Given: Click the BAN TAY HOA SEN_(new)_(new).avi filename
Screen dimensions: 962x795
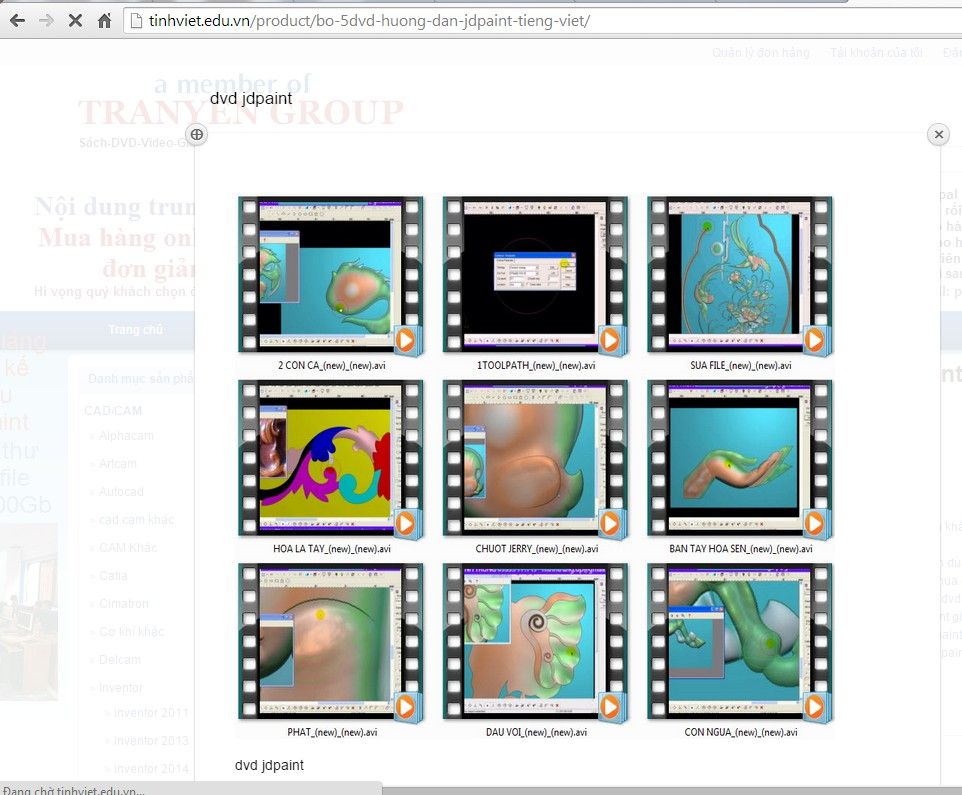Looking at the screenshot, I should coord(741,548).
